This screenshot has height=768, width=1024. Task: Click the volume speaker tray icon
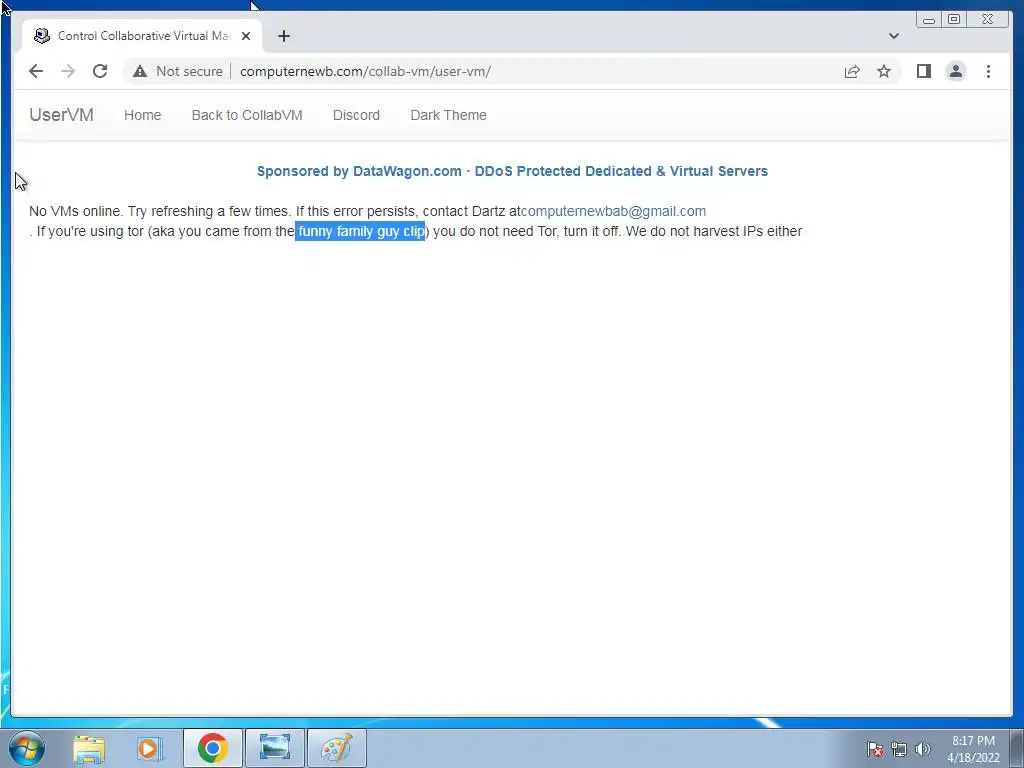(x=922, y=749)
